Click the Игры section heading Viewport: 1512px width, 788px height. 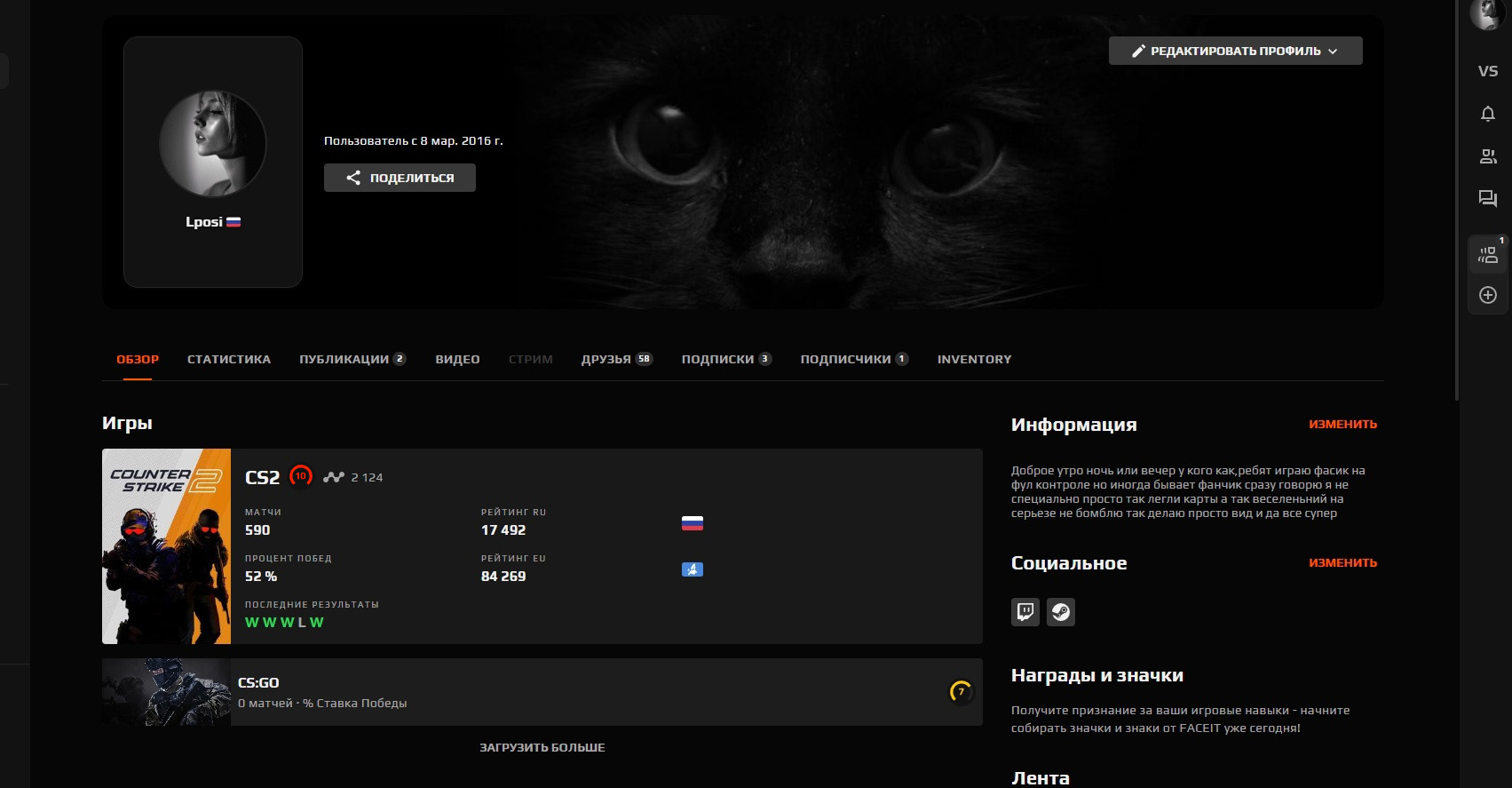point(127,424)
